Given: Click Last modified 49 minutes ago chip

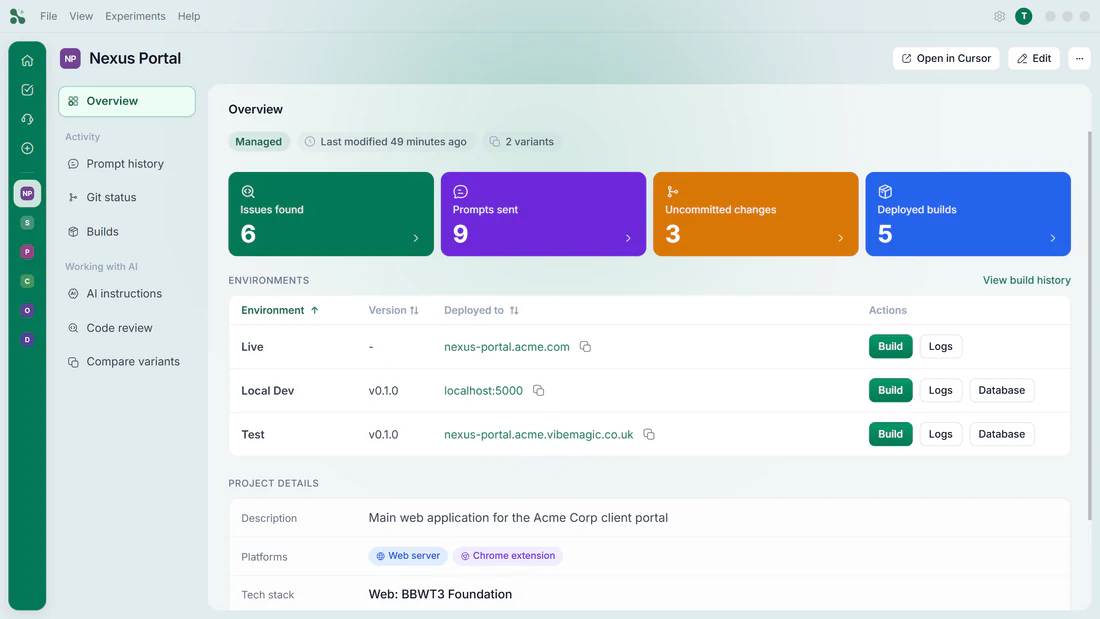Looking at the screenshot, I should 386,142.
